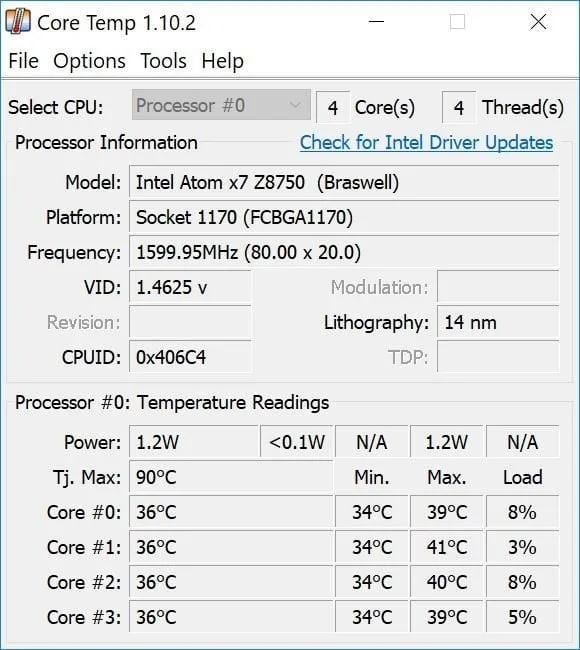This screenshot has width=580, height=650.
Task: Click the empty Modulation field
Action: pos(497,287)
